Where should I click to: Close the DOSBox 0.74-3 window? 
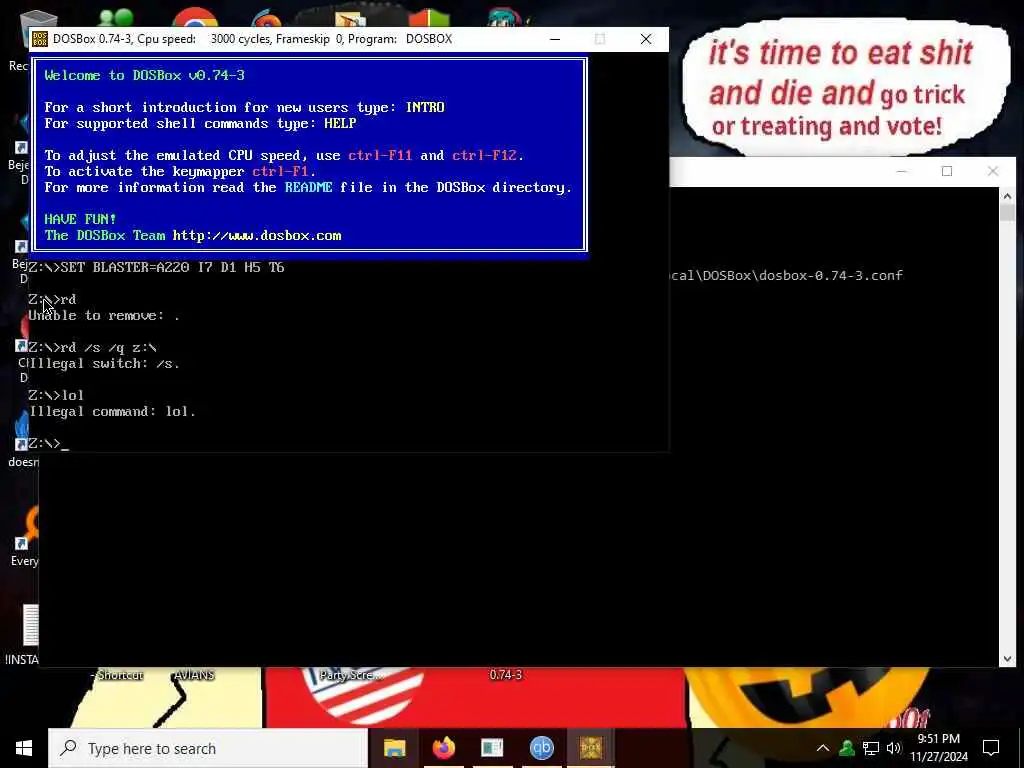[646, 39]
